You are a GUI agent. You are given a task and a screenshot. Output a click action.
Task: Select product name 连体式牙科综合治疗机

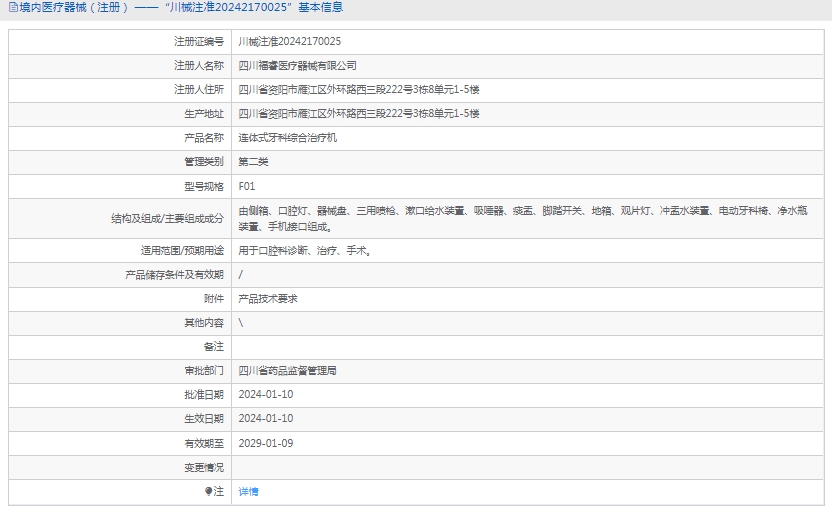pos(288,138)
